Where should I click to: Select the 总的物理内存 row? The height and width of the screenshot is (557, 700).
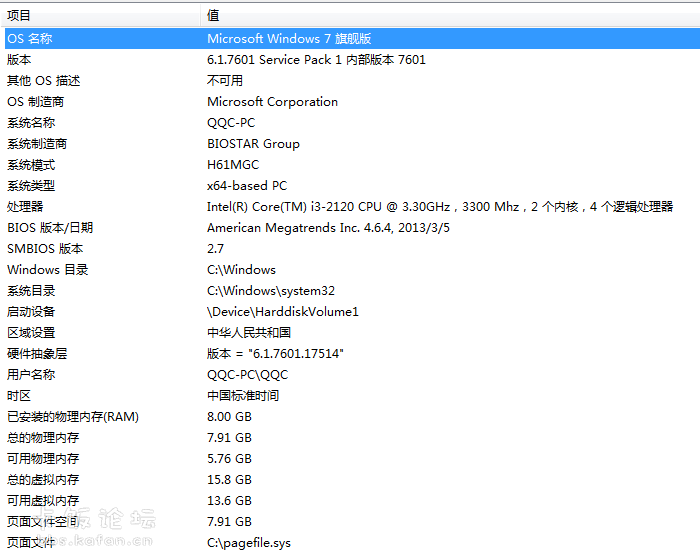[352, 437]
